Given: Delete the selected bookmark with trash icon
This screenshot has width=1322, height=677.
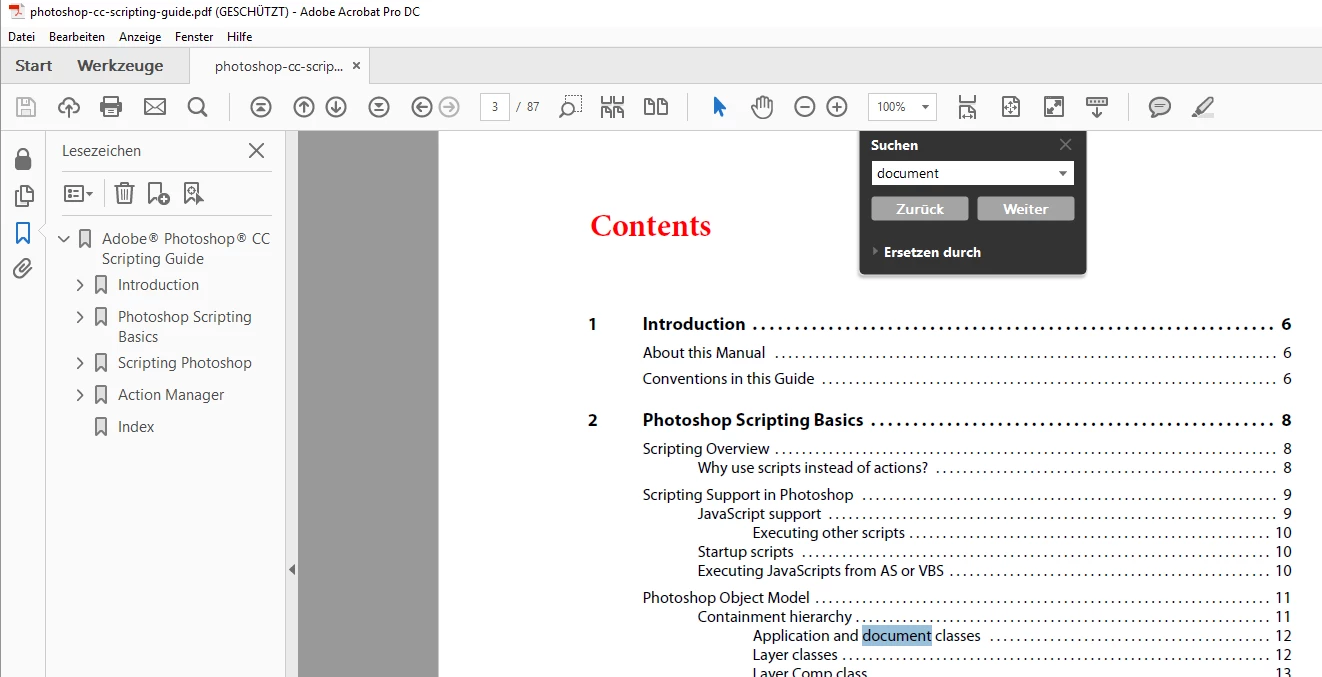Looking at the screenshot, I should tap(124, 193).
